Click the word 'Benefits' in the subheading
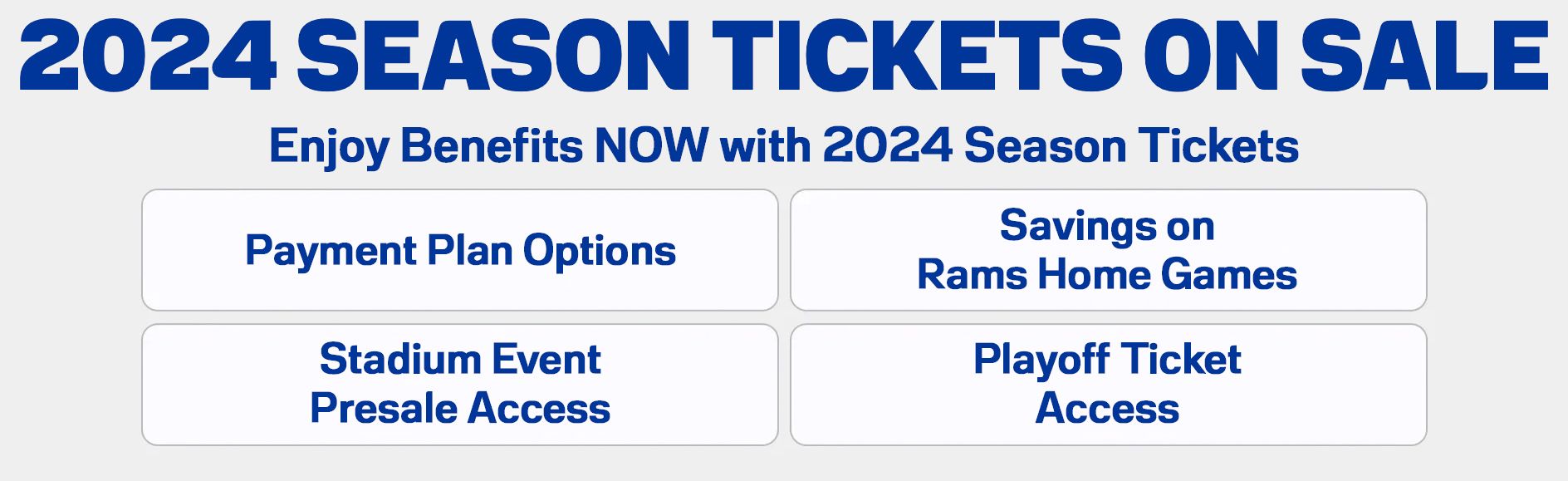Viewport: 1568px width, 481px height. coord(492,145)
